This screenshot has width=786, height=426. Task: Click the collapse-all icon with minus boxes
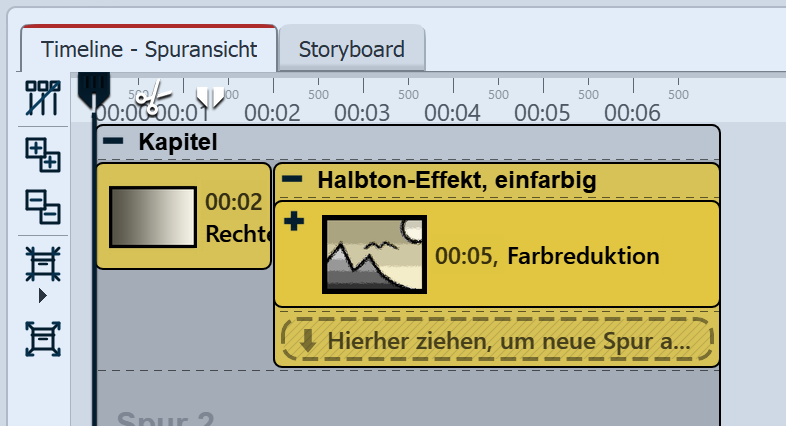coord(43,207)
